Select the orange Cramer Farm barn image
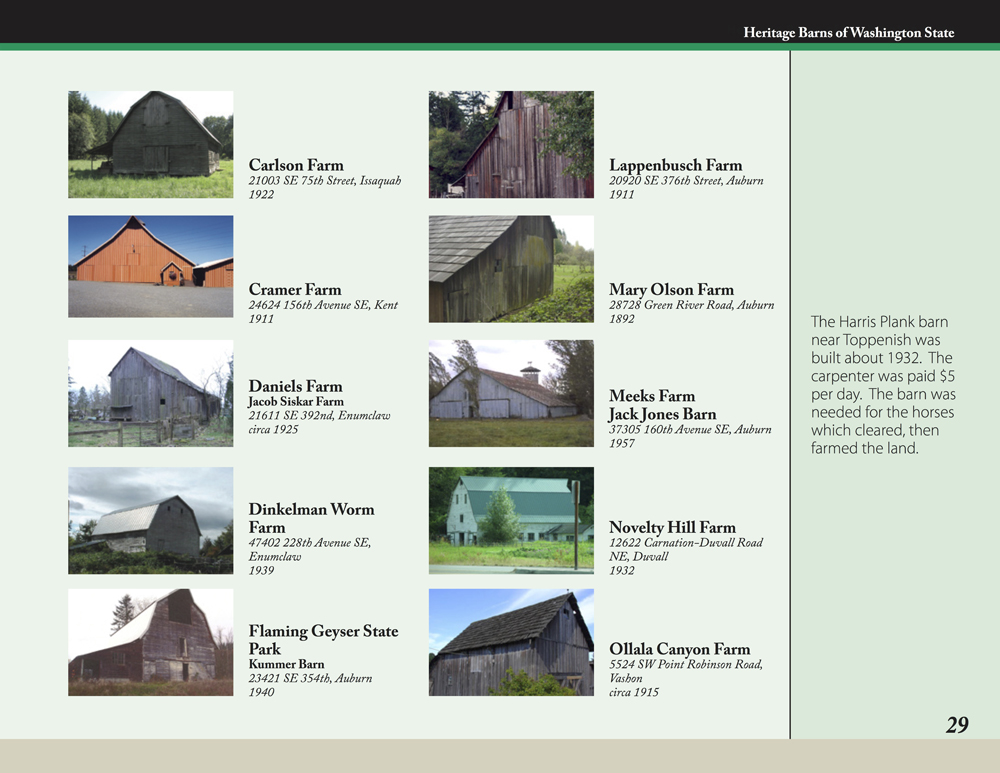Image resolution: width=1000 pixels, height=773 pixels. (150, 266)
